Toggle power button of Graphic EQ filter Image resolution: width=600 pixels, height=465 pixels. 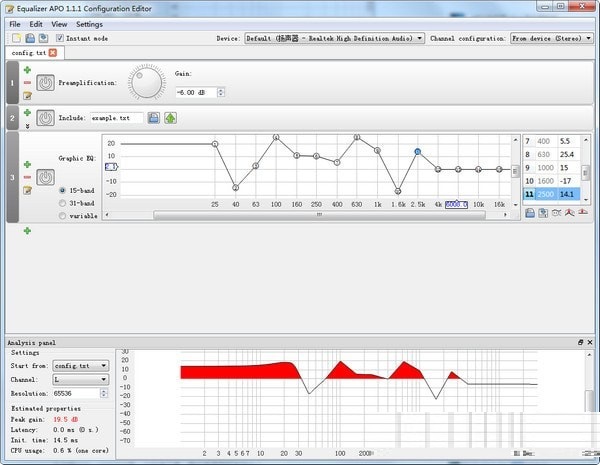[x=45, y=177]
